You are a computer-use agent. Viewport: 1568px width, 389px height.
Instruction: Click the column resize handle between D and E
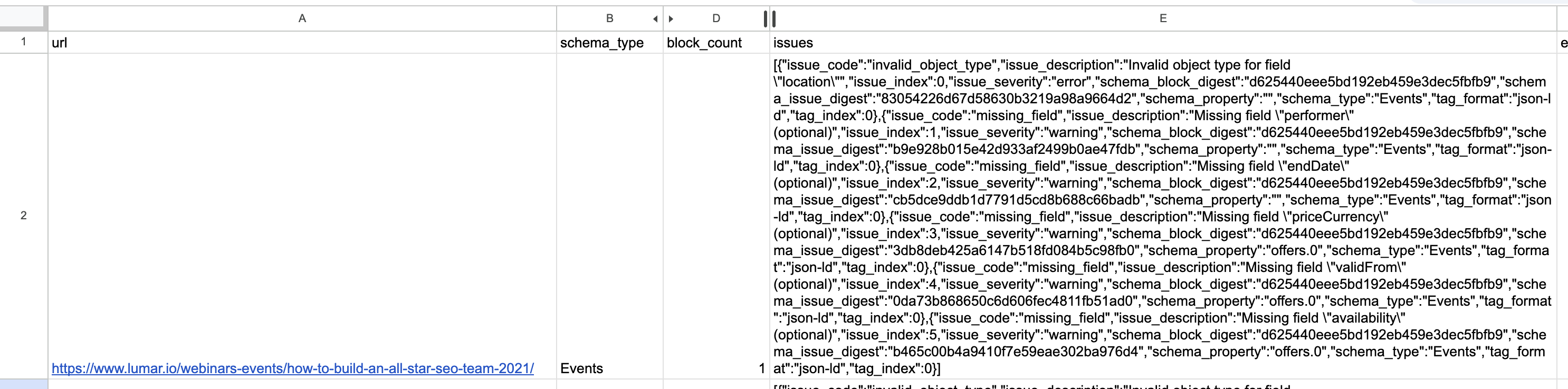[x=770, y=19]
